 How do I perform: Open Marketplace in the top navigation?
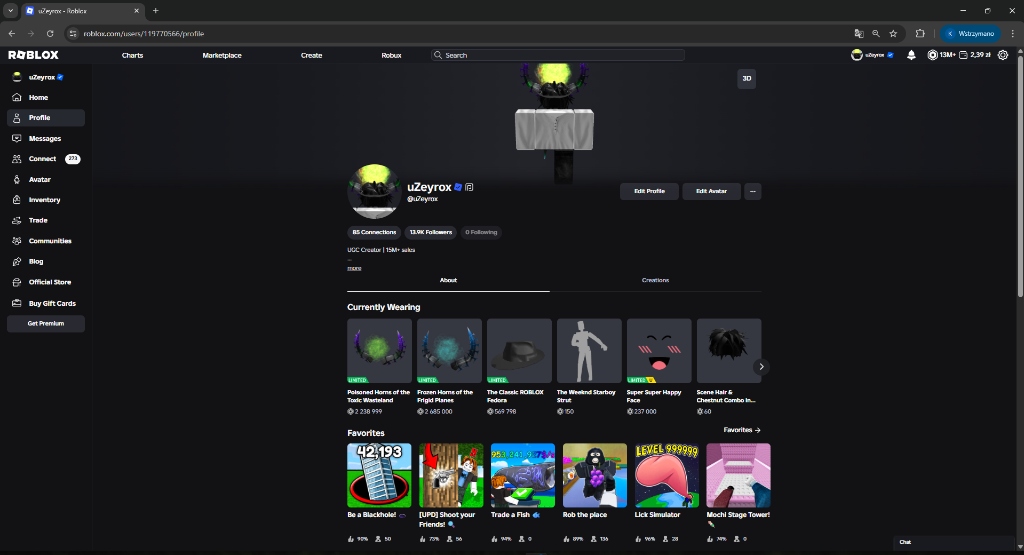[x=222, y=56]
